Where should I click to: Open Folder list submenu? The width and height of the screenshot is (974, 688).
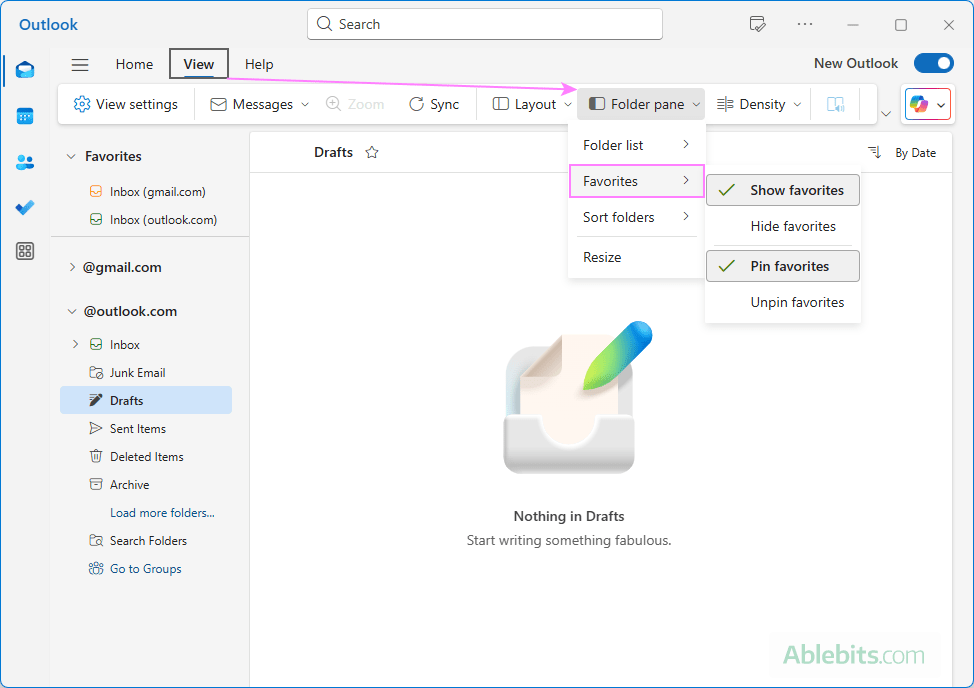pyautogui.click(x=636, y=145)
